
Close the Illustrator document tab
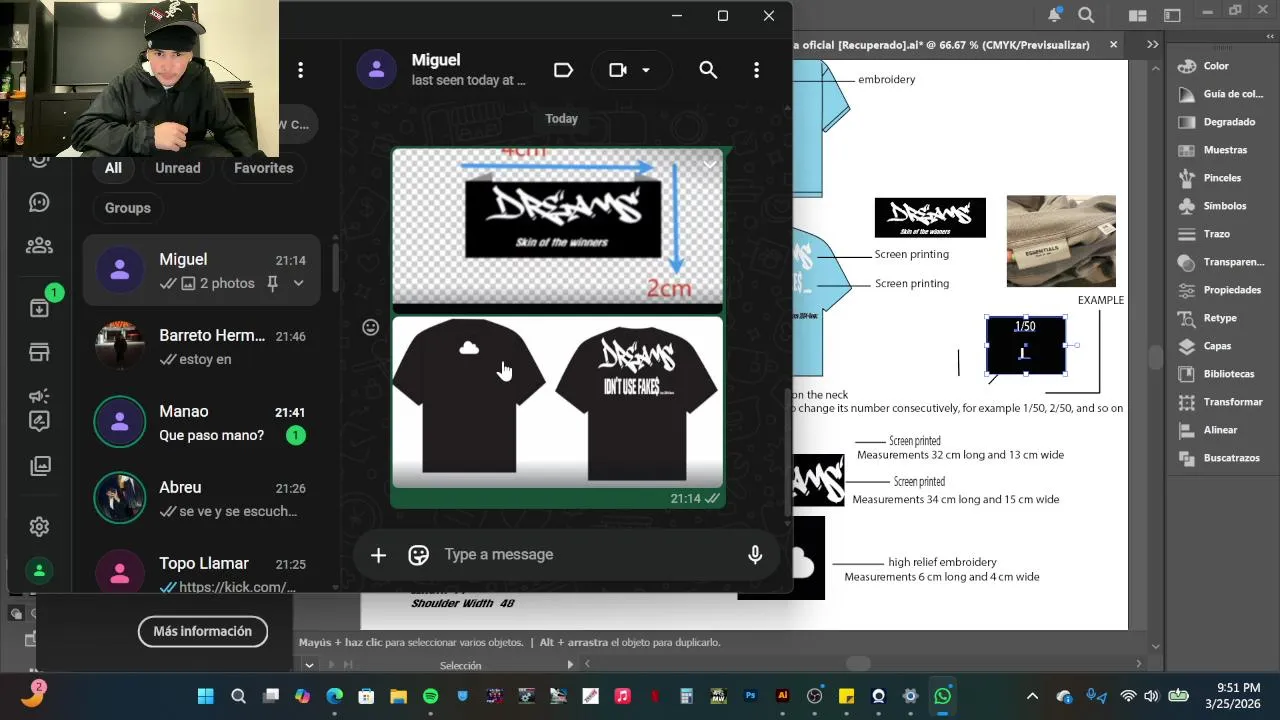pos(1114,45)
